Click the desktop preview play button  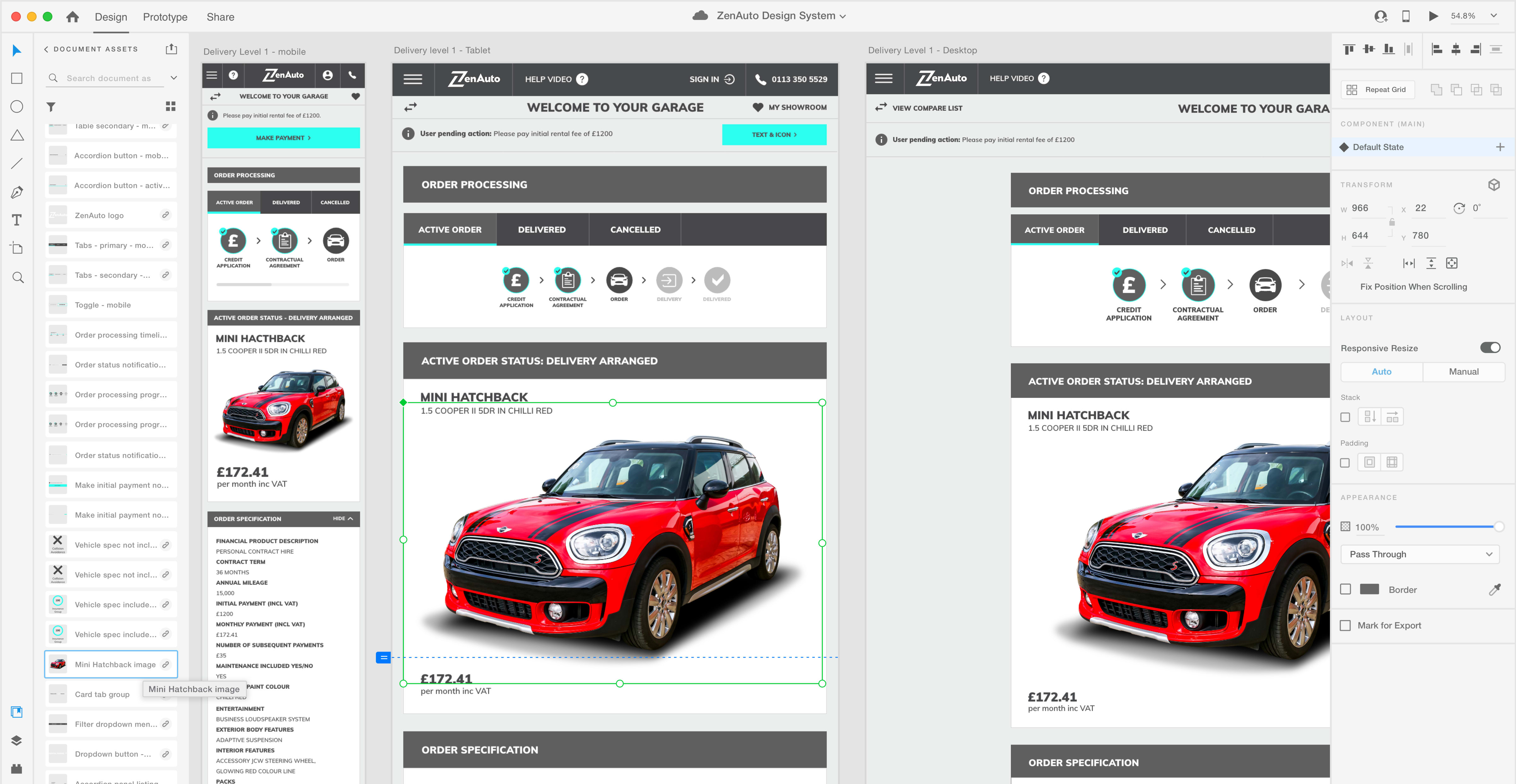coord(1433,16)
